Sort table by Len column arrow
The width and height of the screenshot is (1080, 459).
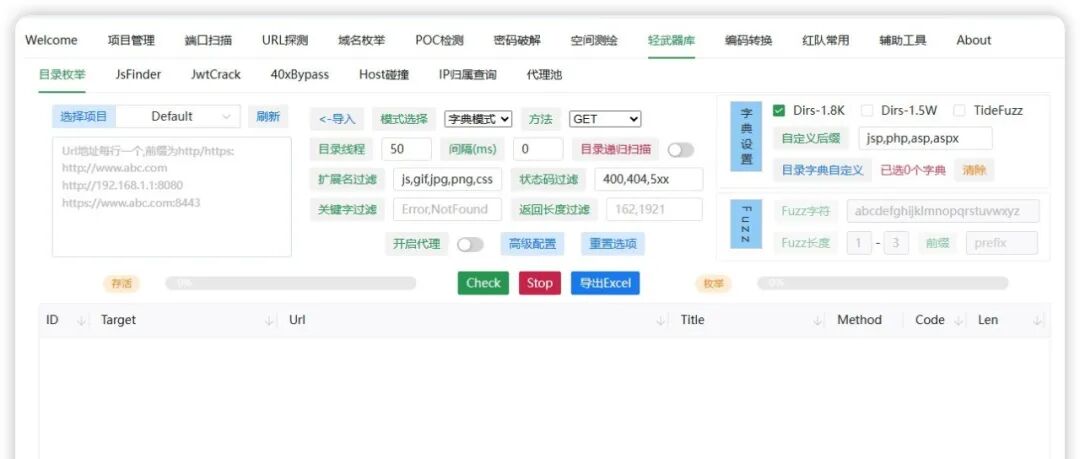(1038, 320)
